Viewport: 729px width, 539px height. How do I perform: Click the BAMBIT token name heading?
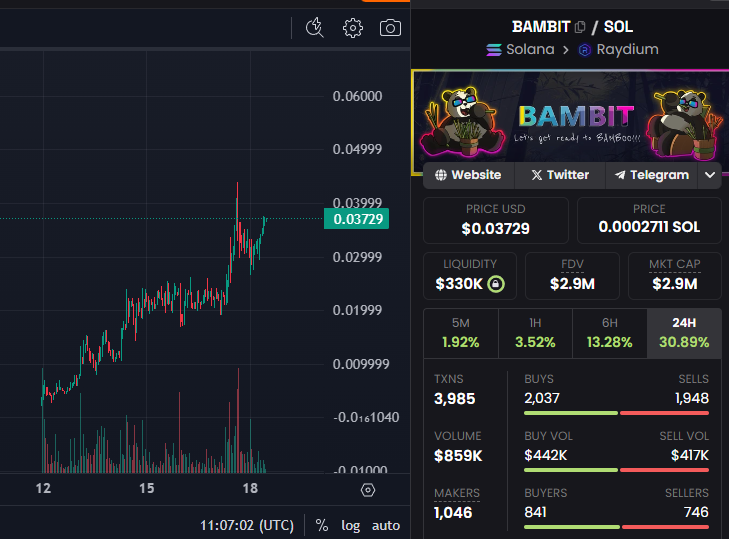[x=541, y=27]
